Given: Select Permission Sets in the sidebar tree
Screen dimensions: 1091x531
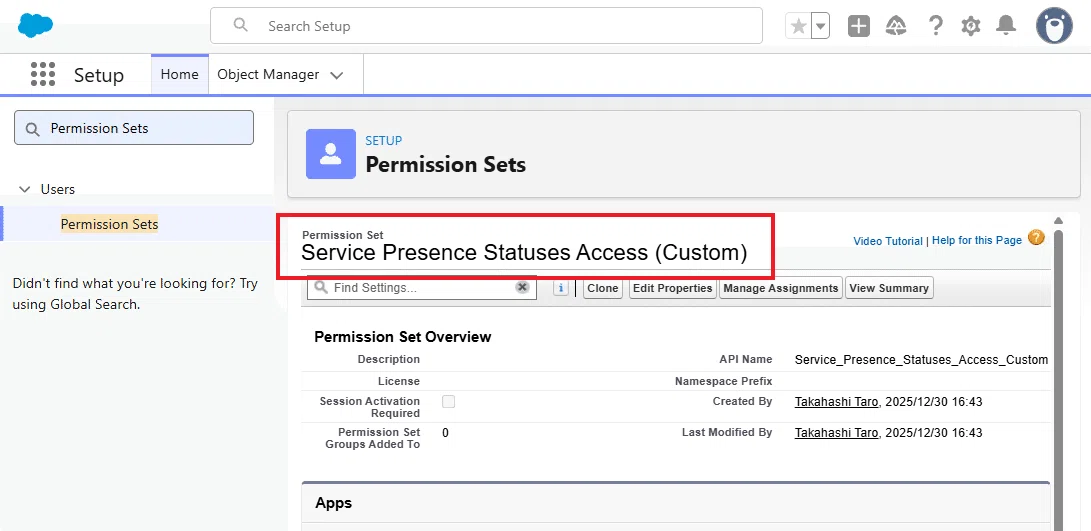Looking at the screenshot, I should coord(109,224).
